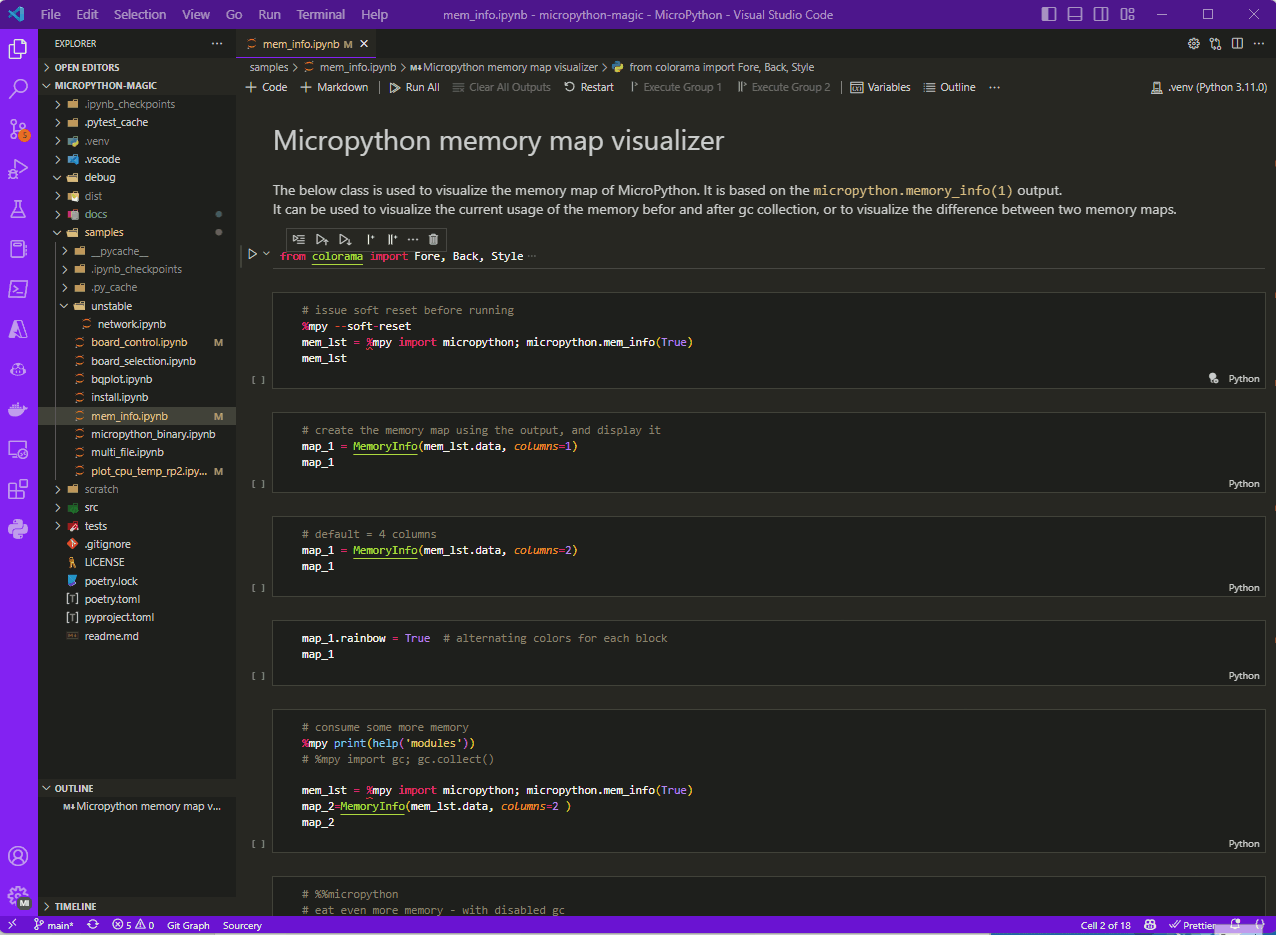Open the Explorer view in activity bar
The width and height of the screenshot is (1276, 935).
coord(18,48)
